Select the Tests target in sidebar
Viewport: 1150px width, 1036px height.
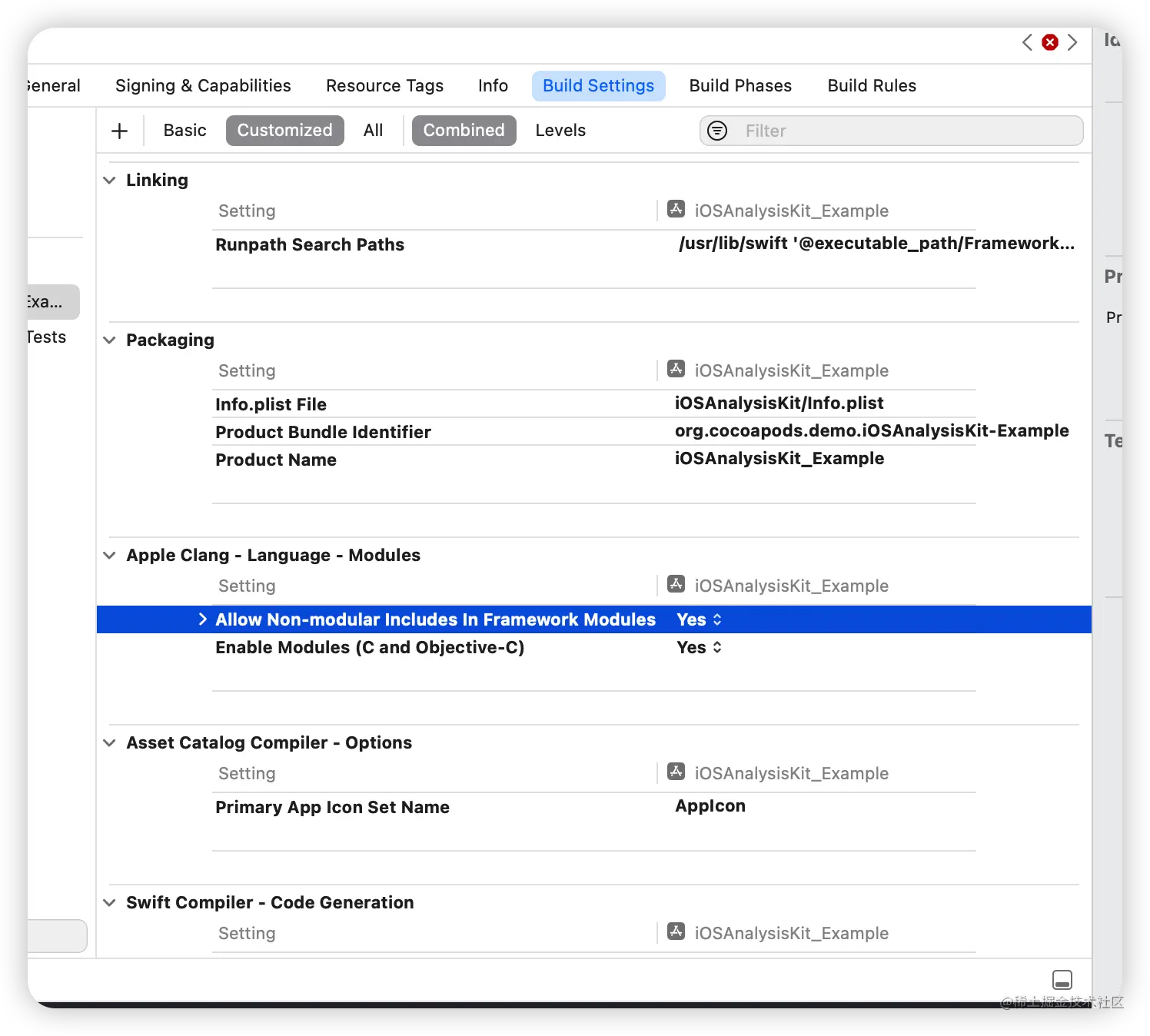tap(47, 337)
